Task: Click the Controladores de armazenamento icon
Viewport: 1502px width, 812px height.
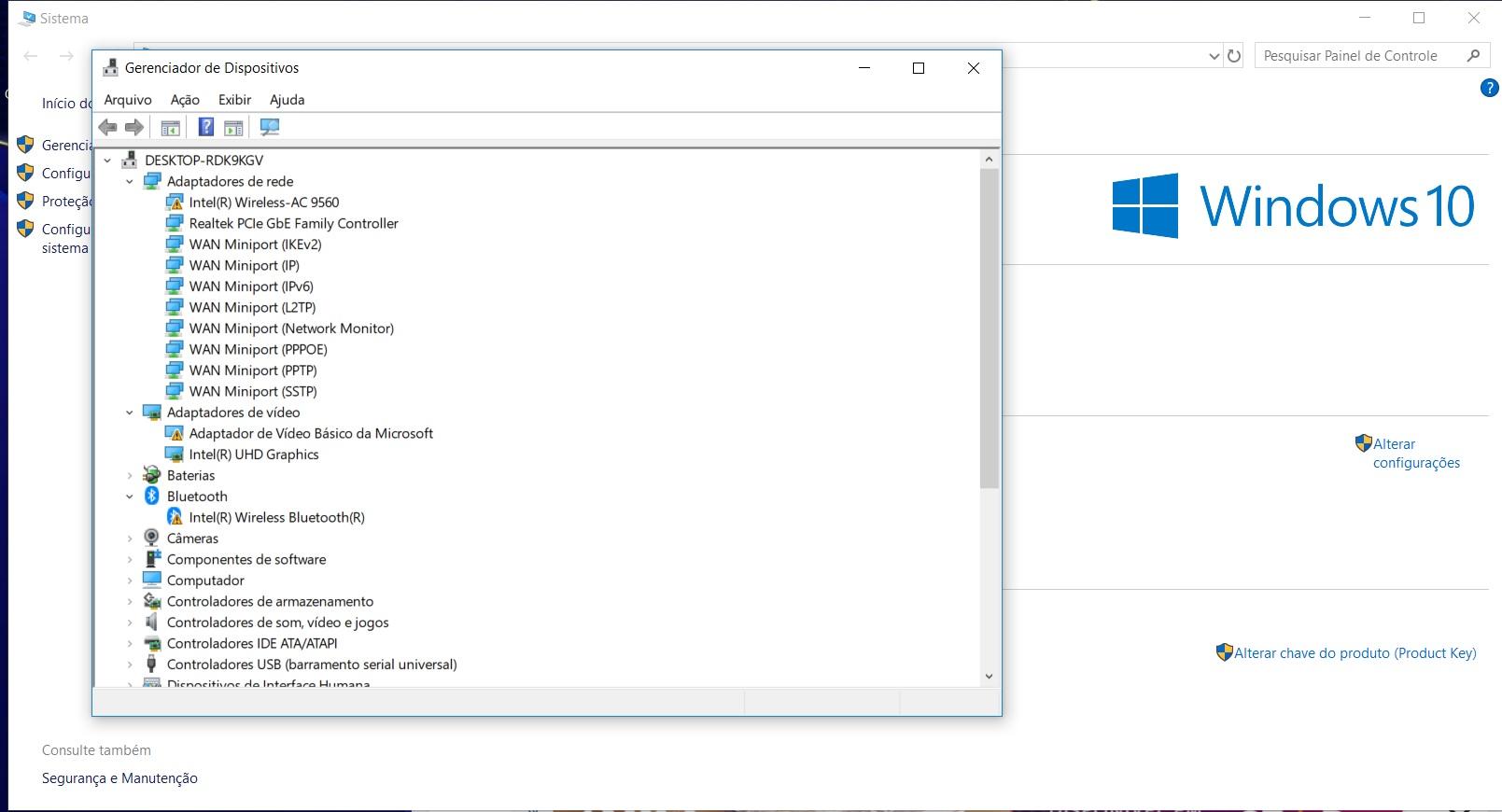Action: (x=152, y=601)
